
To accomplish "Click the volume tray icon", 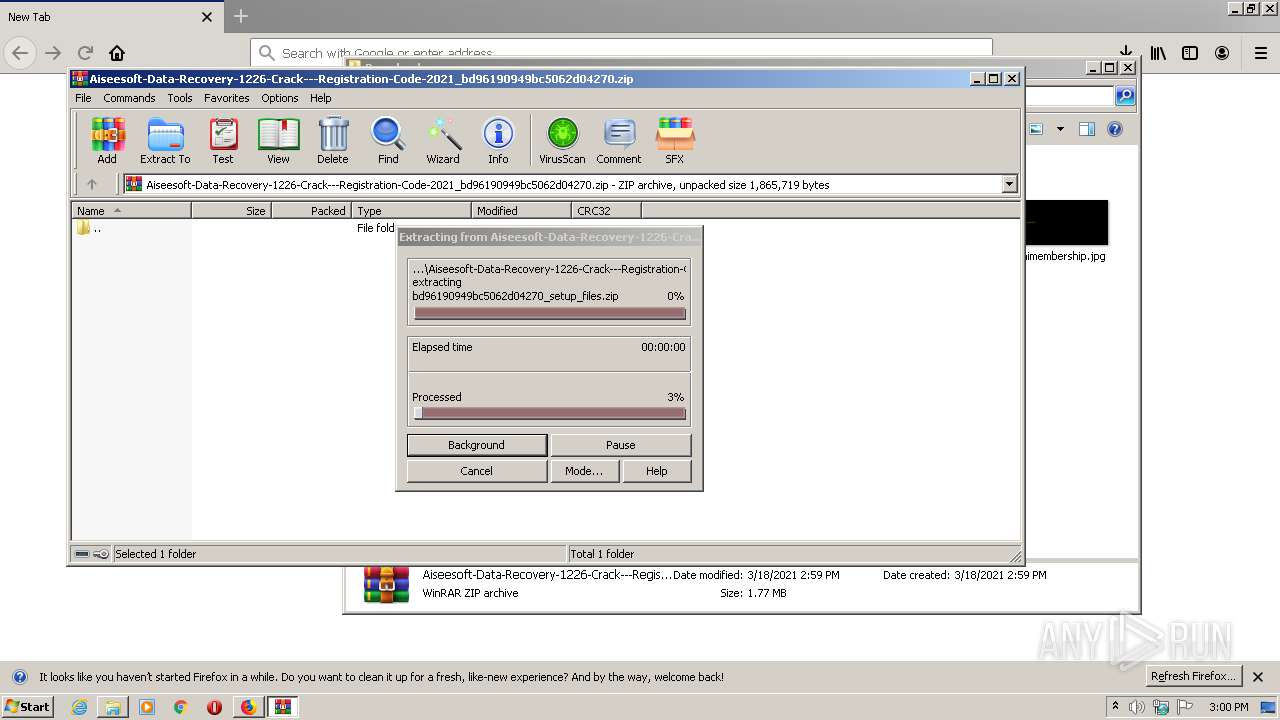I will coord(1137,707).
